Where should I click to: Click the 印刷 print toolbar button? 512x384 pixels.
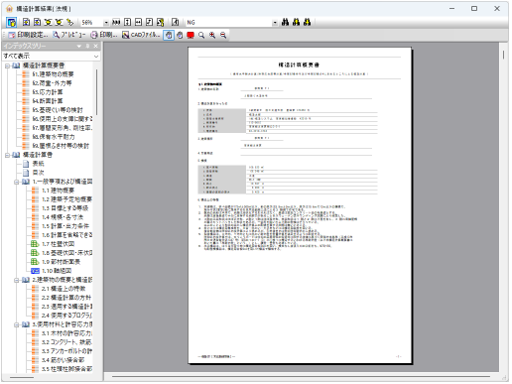click(x=104, y=35)
